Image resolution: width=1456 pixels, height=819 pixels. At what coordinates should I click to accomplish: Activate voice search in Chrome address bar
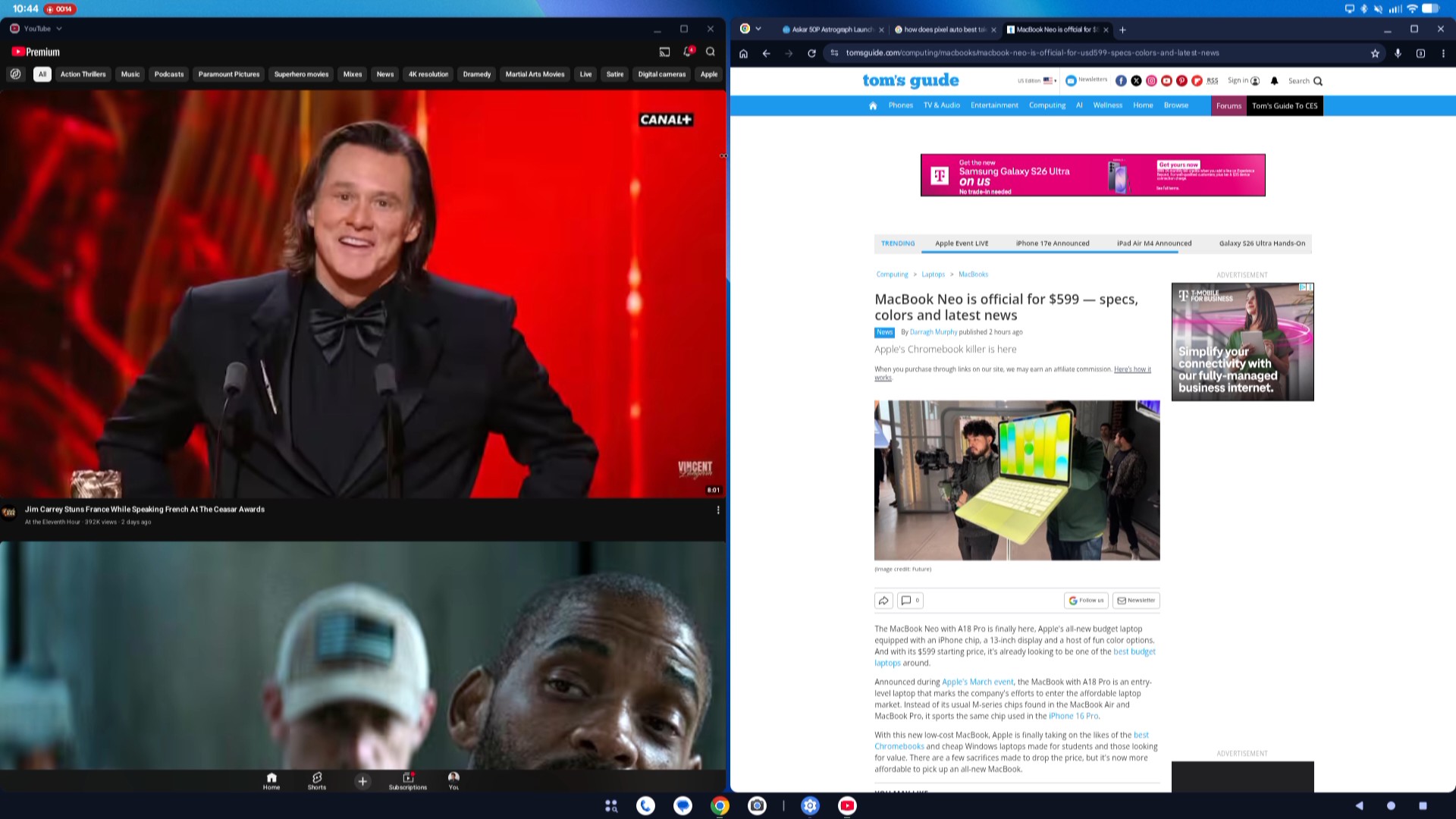(x=1398, y=53)
